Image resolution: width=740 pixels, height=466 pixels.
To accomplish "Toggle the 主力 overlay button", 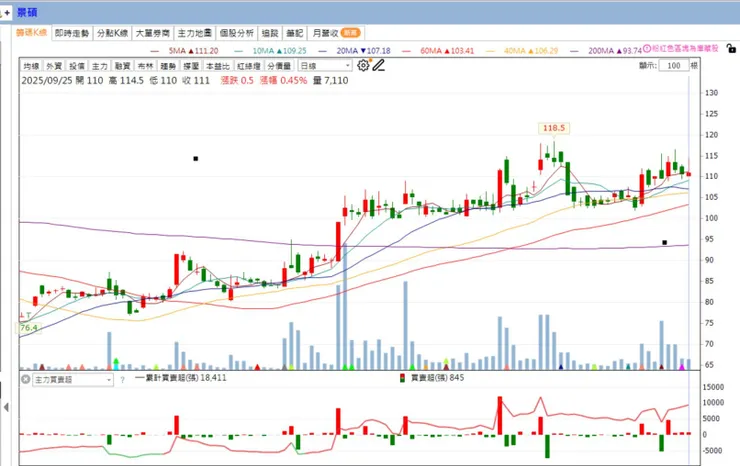I will click(100, 66).
